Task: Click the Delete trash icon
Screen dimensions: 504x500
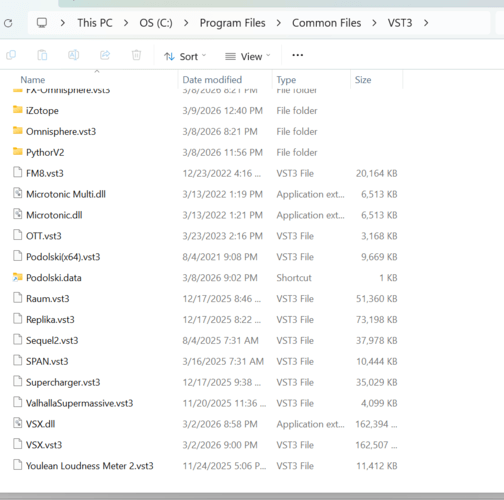Action: [136, 55]
